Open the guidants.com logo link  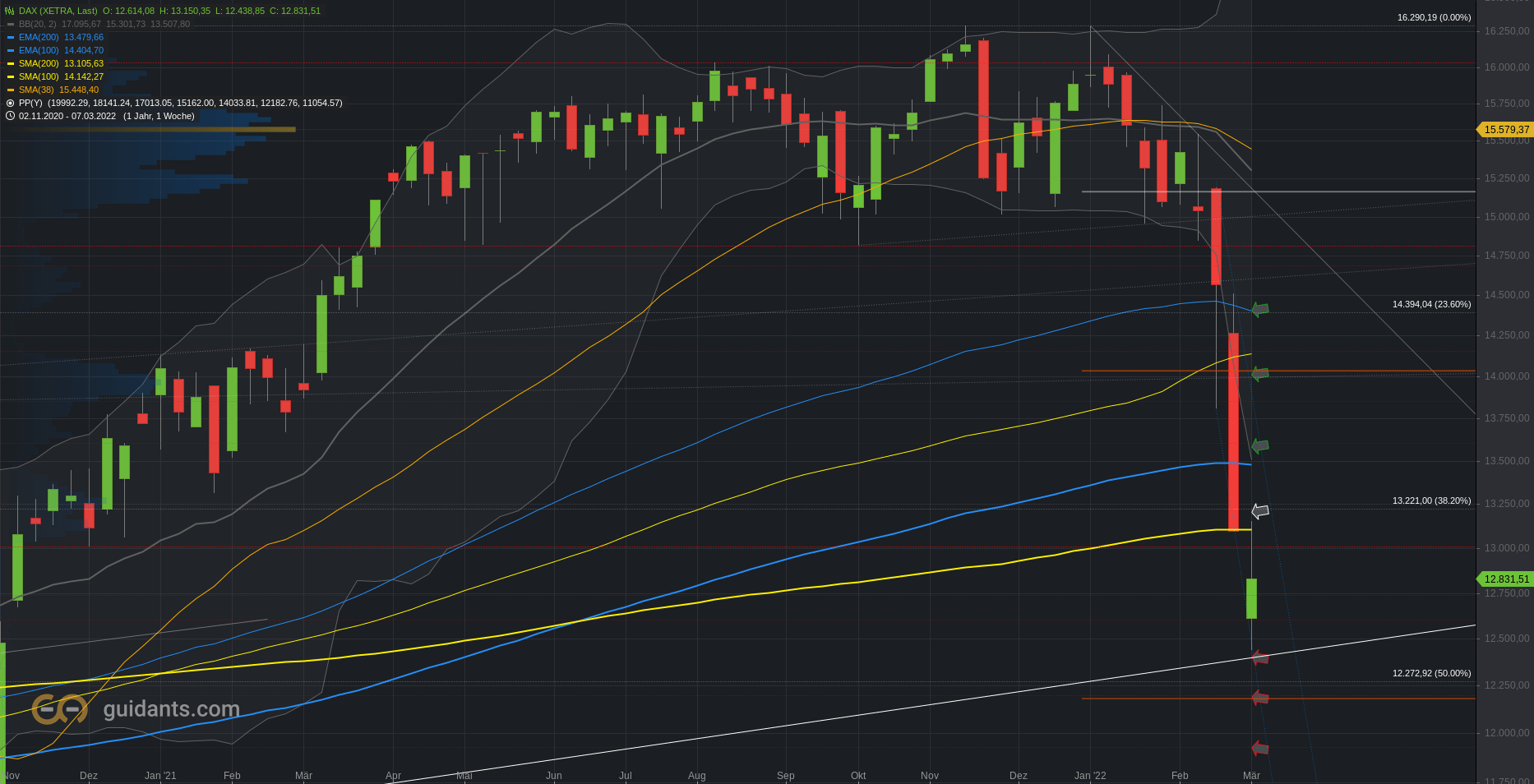coord(136,709)
